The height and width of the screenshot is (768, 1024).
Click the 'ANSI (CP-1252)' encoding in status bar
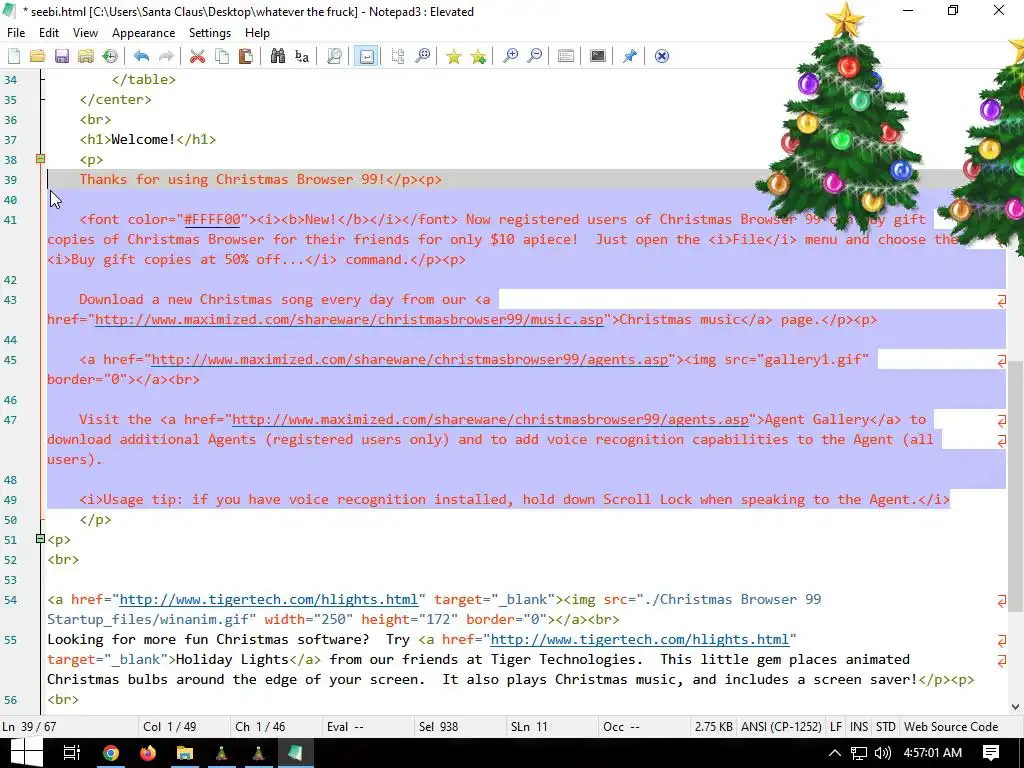pos(781,727)
